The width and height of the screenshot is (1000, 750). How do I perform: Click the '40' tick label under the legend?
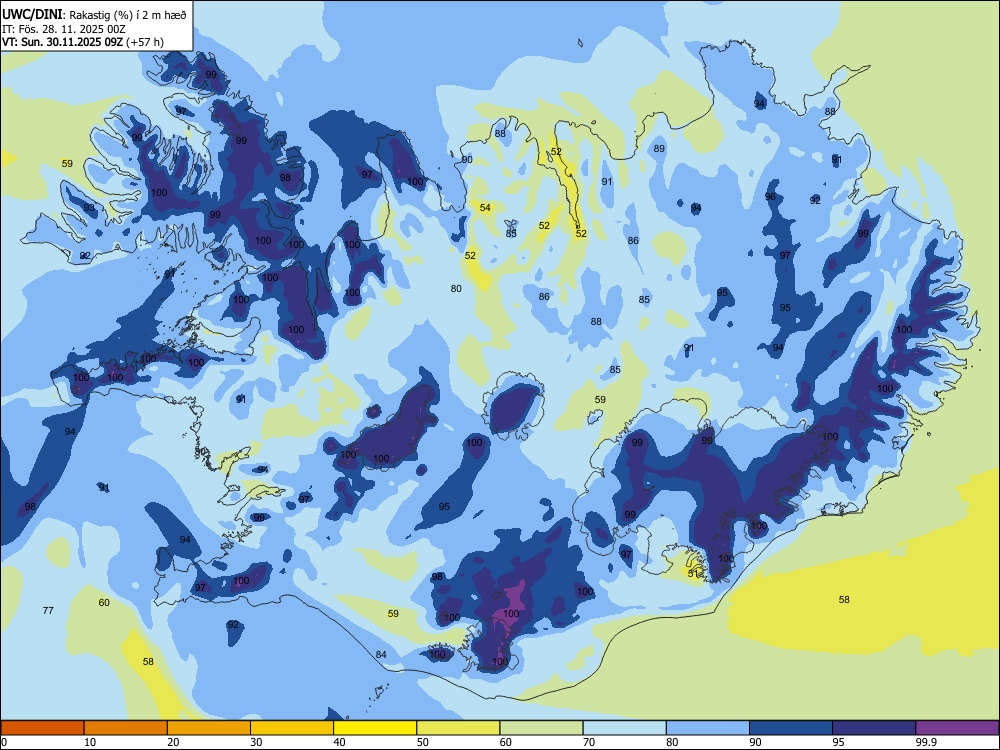(339, 742)
